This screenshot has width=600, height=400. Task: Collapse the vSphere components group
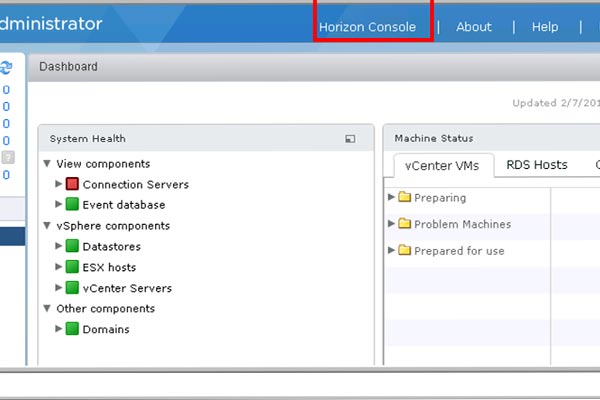pyautogui.click(x=47, y=225)
